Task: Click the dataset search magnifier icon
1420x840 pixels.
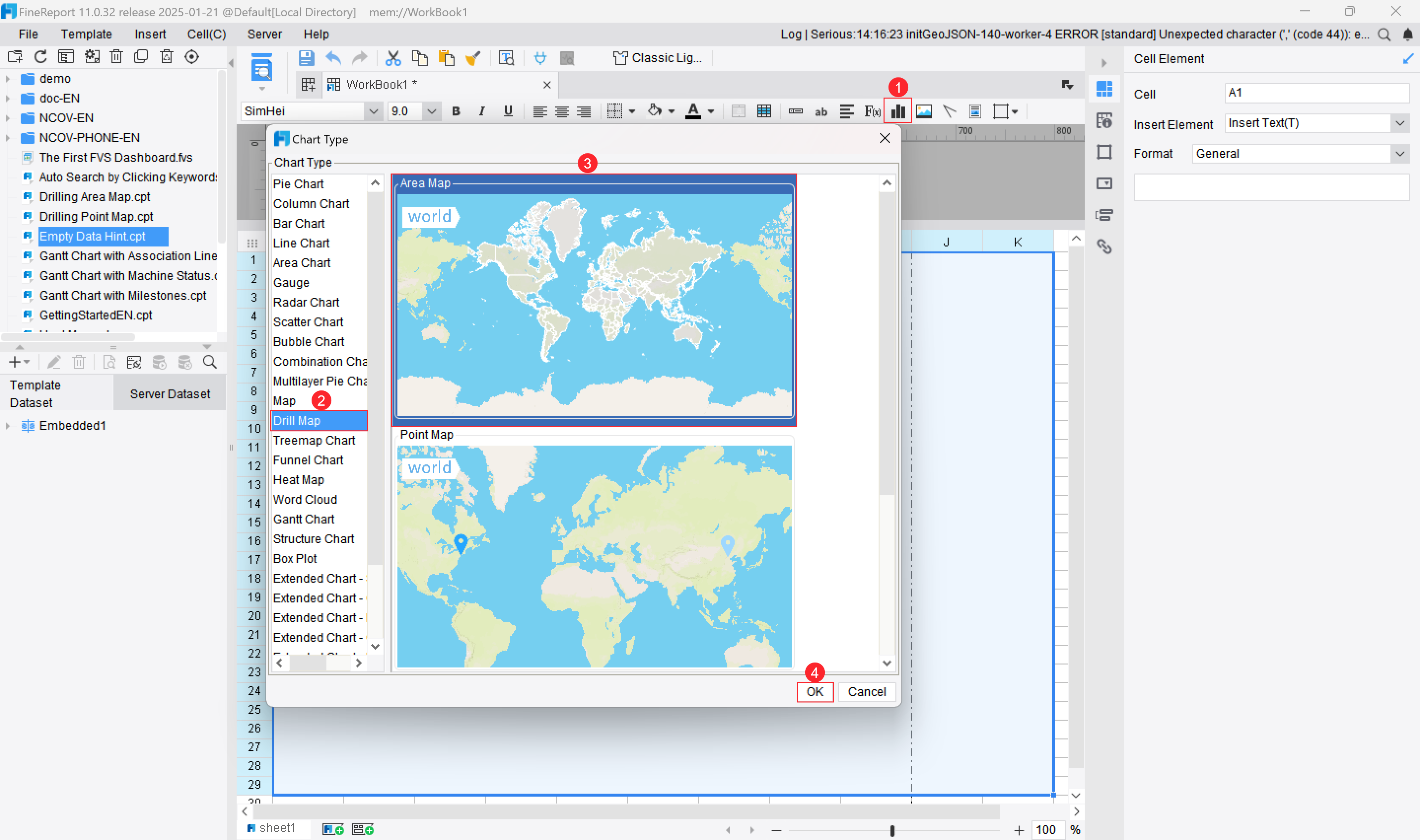Action: pos(210,362)
